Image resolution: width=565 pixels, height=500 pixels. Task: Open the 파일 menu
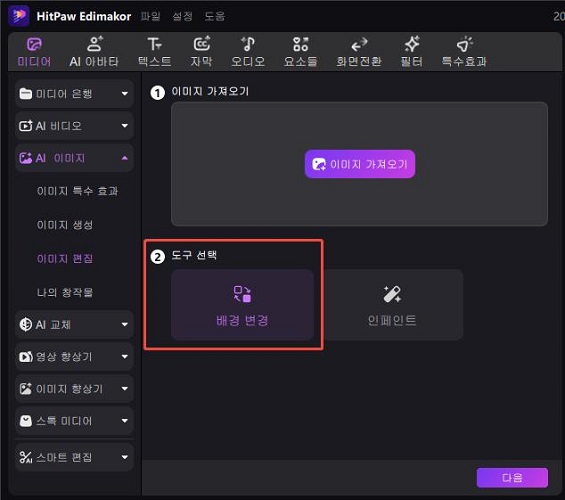point(150,16)
